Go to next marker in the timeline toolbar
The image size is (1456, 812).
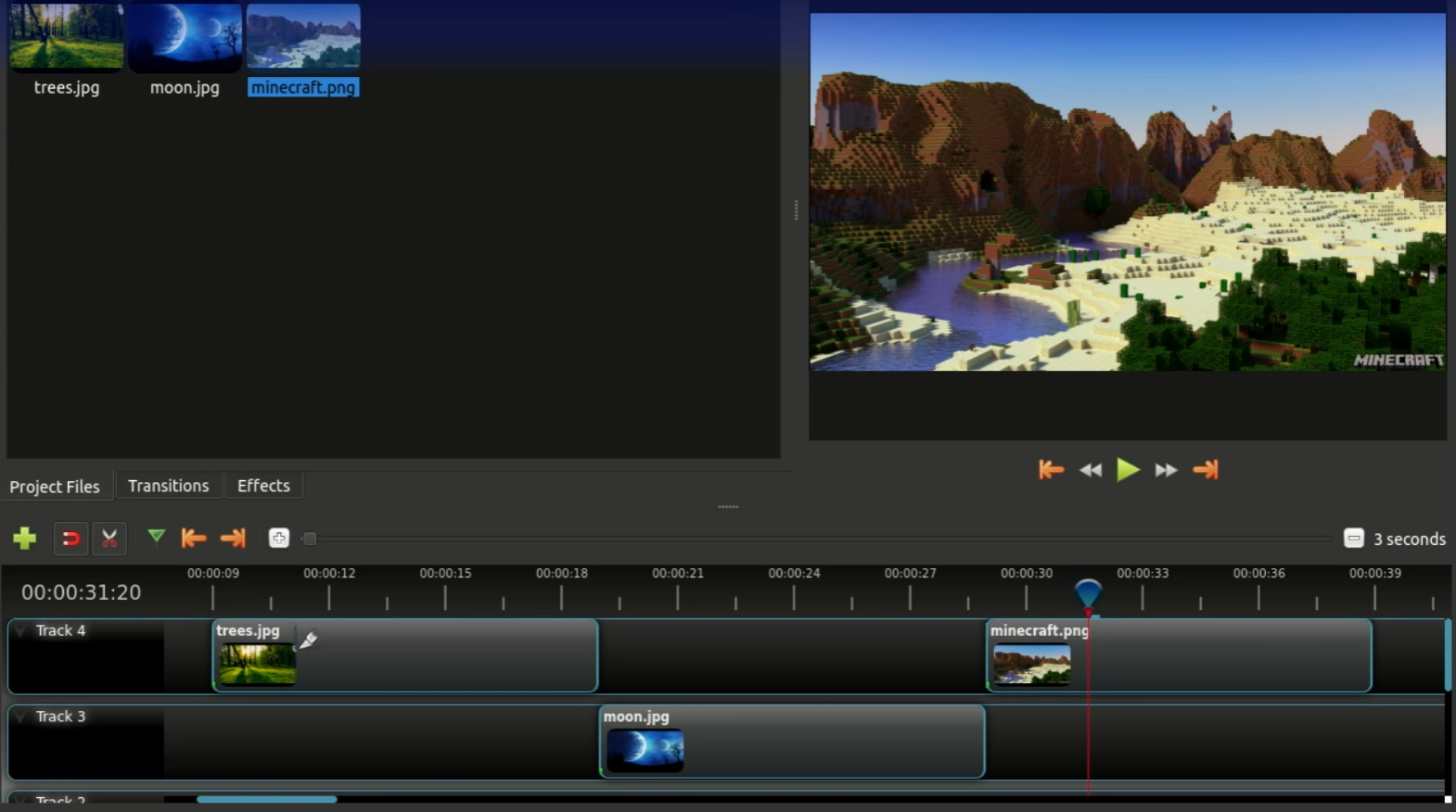[233, 539]
